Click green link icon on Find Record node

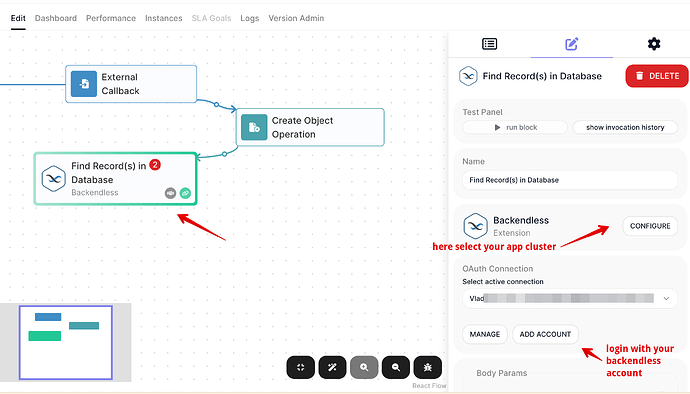[185, 193]
